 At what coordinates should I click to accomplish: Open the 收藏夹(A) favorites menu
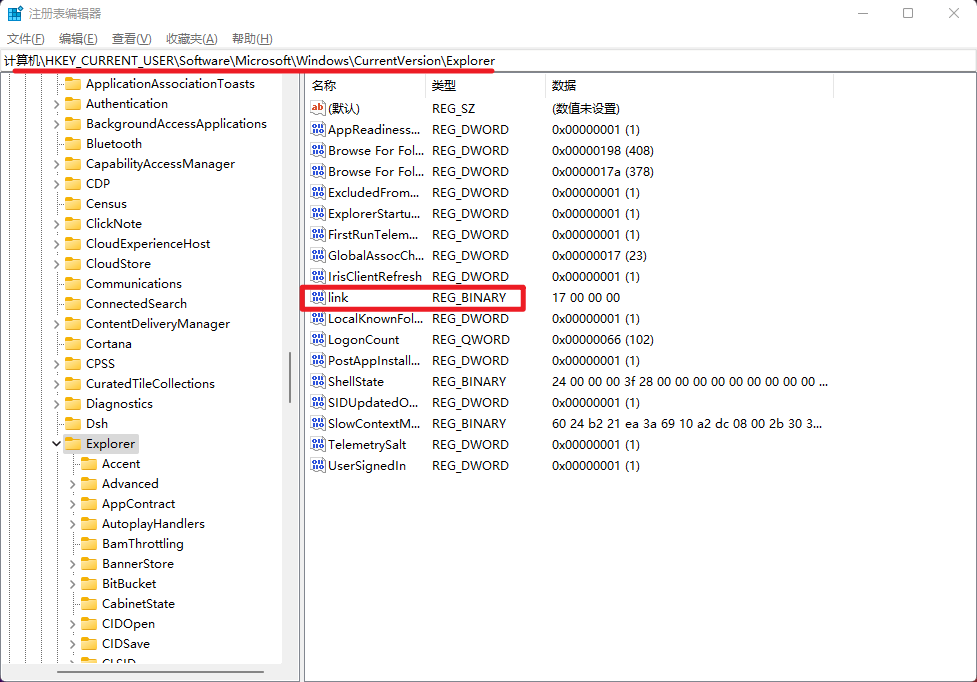point(191,38)
